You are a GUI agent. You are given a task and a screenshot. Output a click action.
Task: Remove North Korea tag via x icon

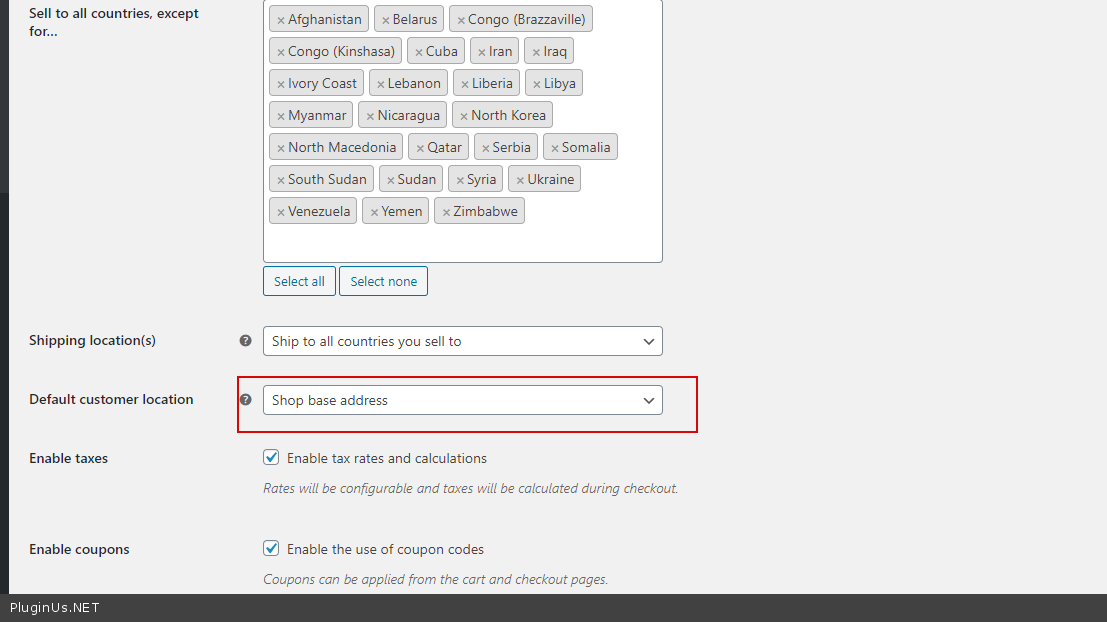pos(464,116)
